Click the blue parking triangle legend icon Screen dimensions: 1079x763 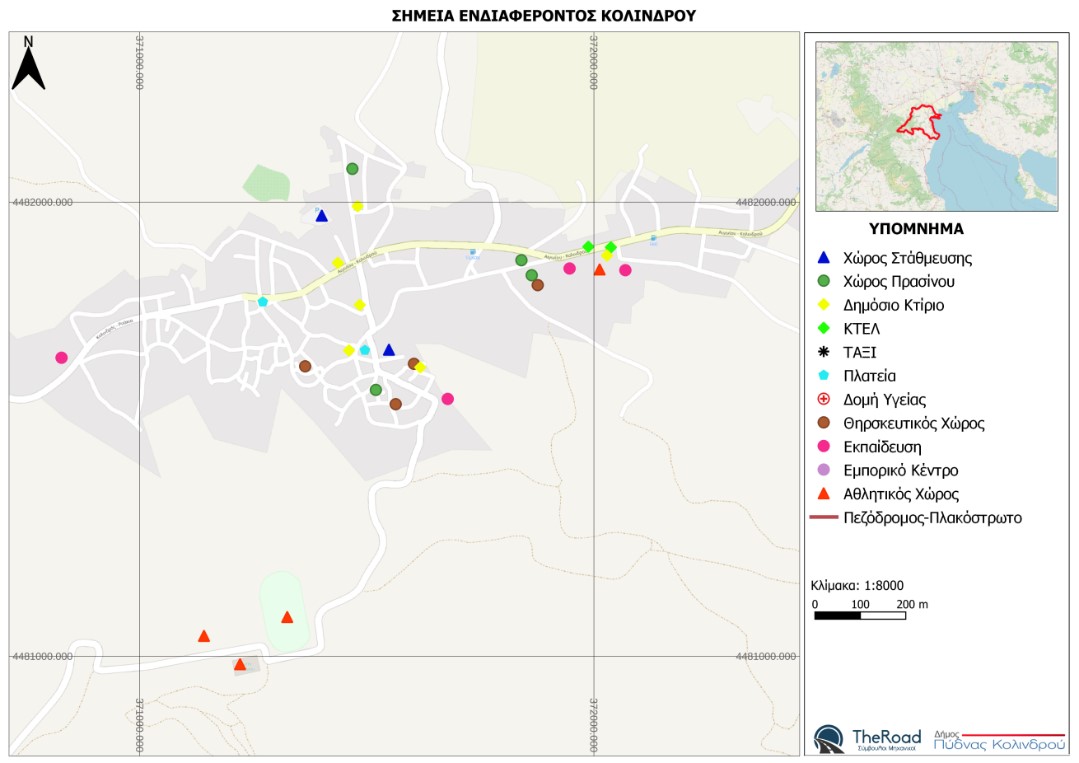click(x=823, y=258)
